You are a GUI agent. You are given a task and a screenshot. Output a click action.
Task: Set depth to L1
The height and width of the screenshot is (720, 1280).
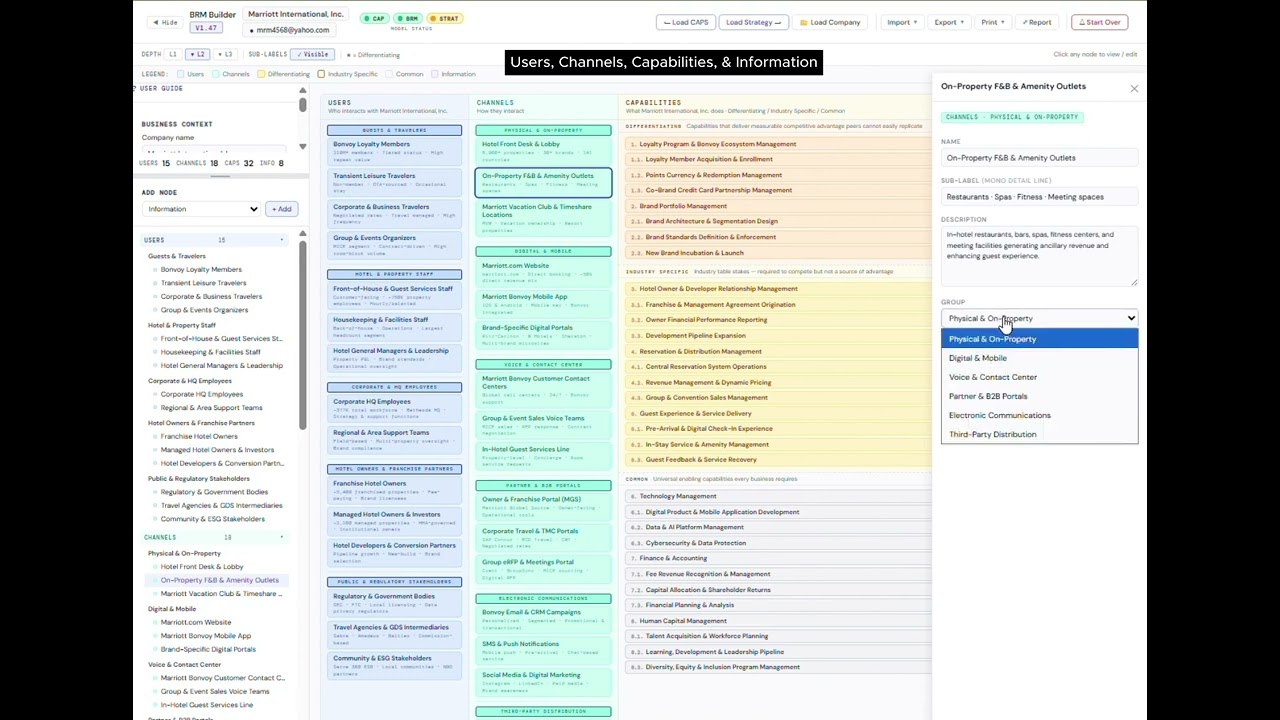click(173, 54)
